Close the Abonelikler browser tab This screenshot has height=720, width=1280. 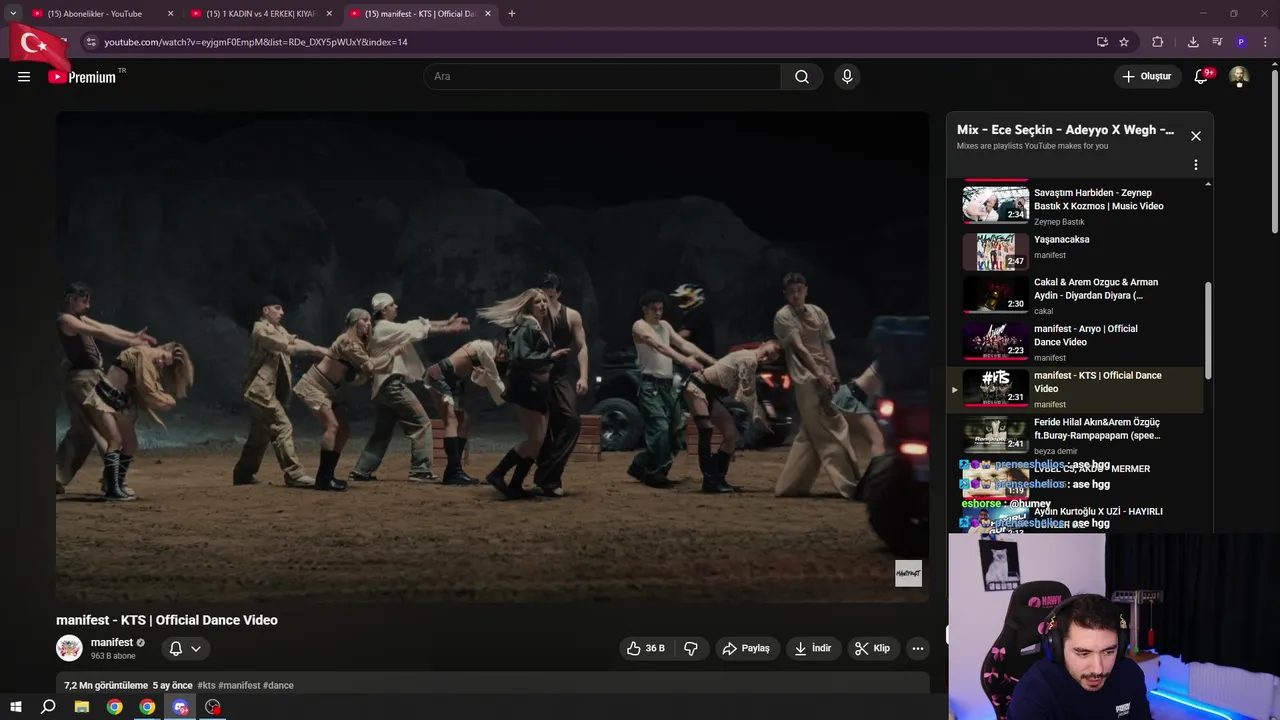pyautogui.click(x=170, y=14)
